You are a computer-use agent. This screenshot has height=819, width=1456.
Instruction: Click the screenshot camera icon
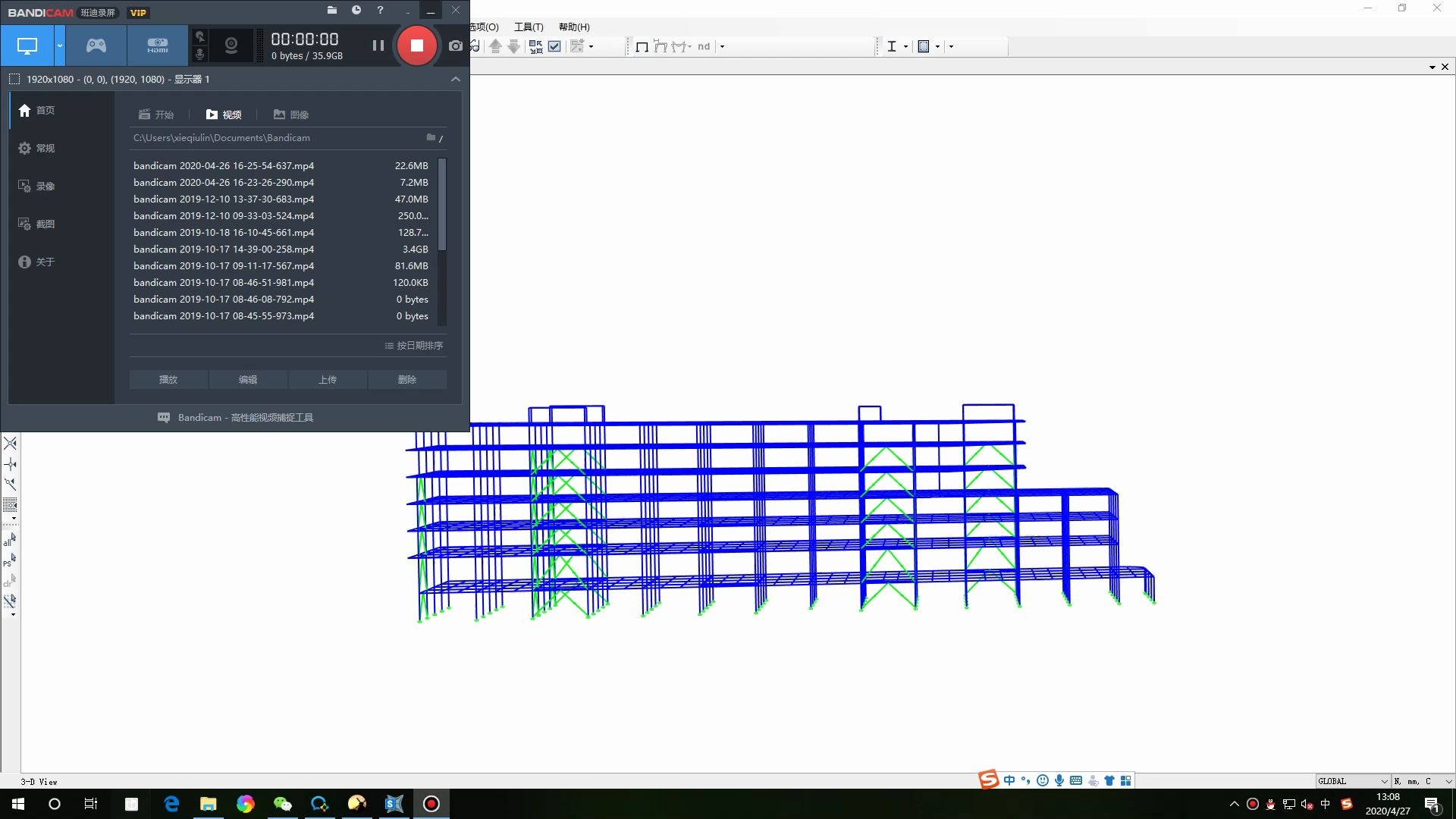pos(455,45)
